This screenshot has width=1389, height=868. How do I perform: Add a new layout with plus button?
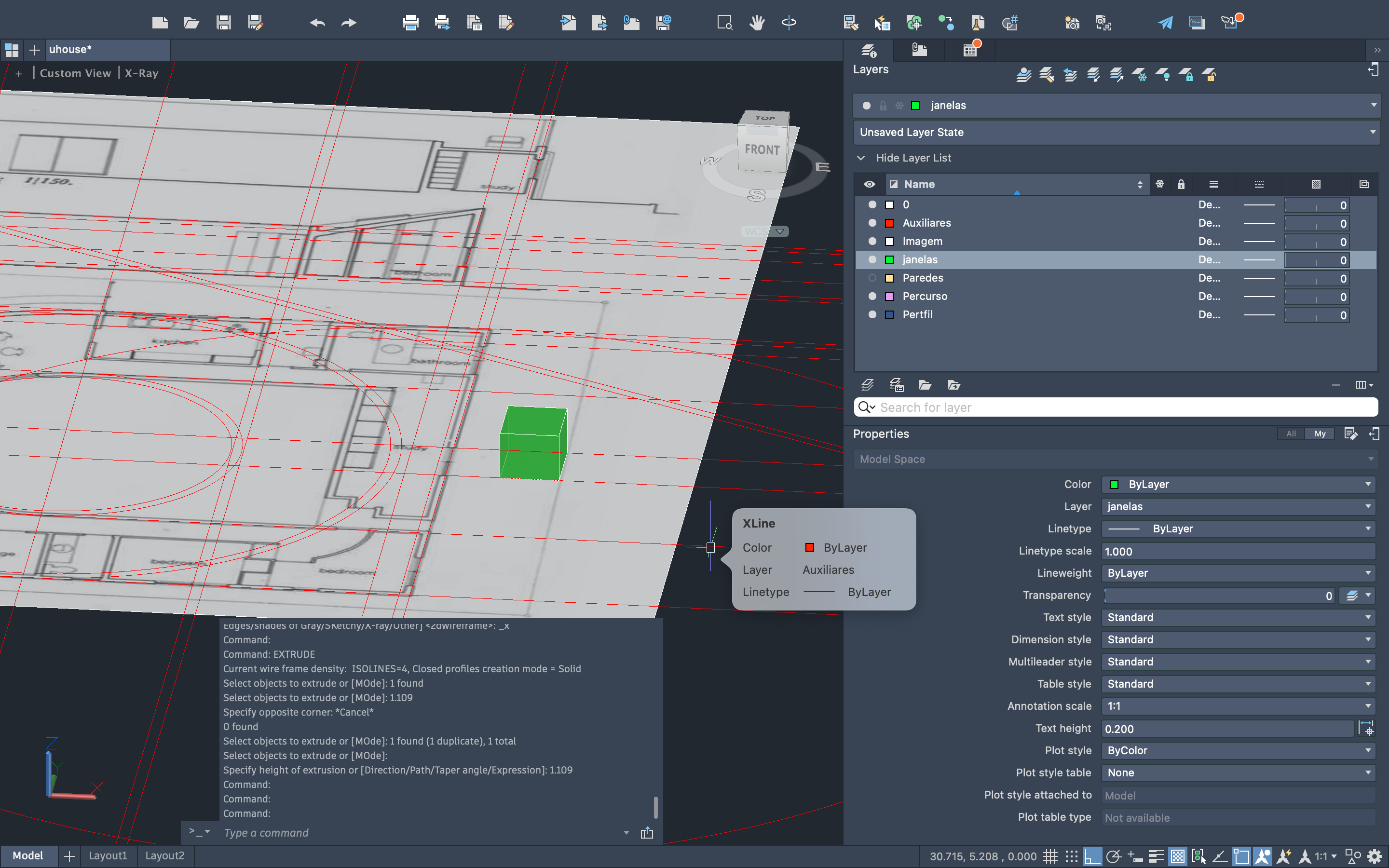click(69, 856)
